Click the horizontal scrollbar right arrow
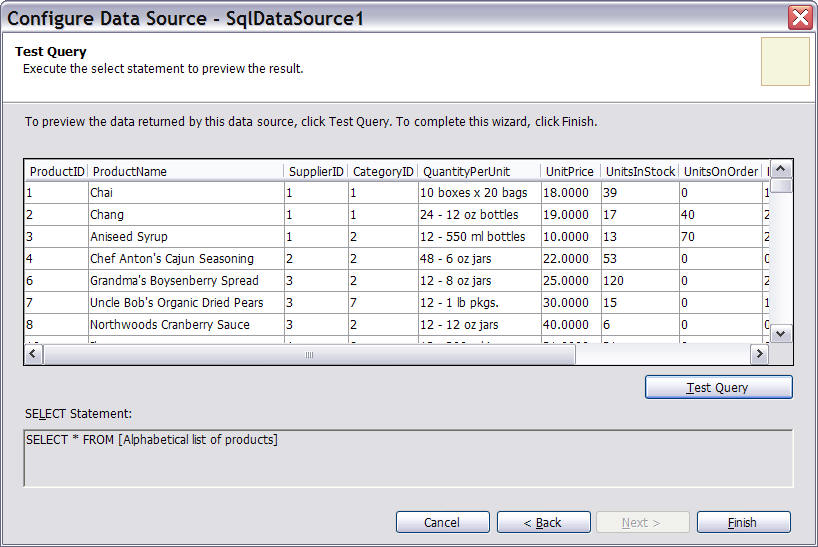The image size is (818, 547). point(759,354)
